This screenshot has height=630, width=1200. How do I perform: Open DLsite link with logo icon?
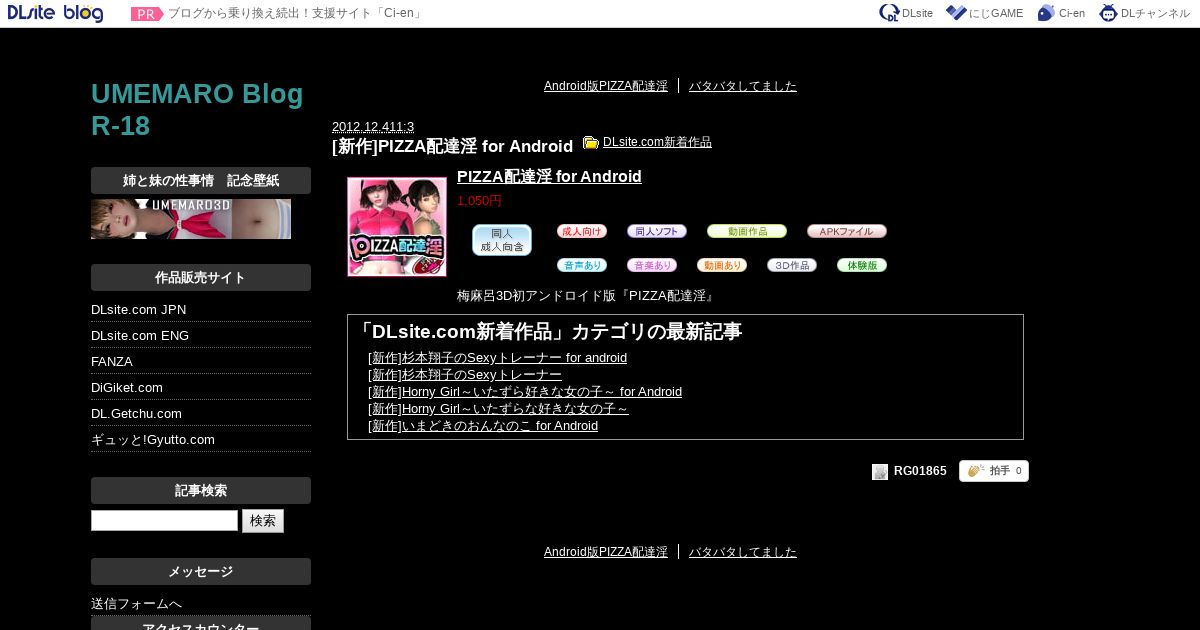(906, 13)
